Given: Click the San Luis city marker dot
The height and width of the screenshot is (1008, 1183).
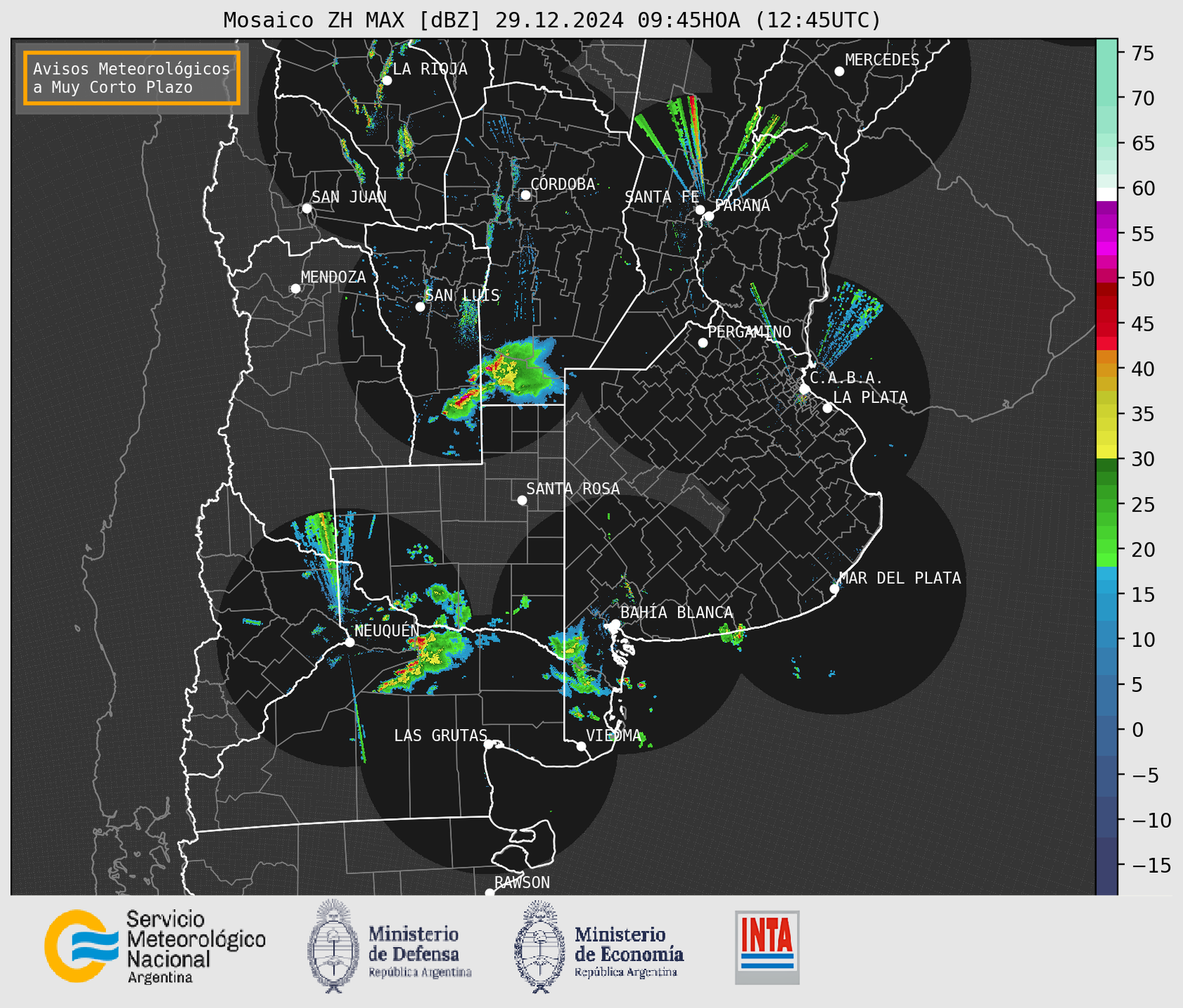Looking at the screenshot, I should pyautogui.click(x=420, y=307).
